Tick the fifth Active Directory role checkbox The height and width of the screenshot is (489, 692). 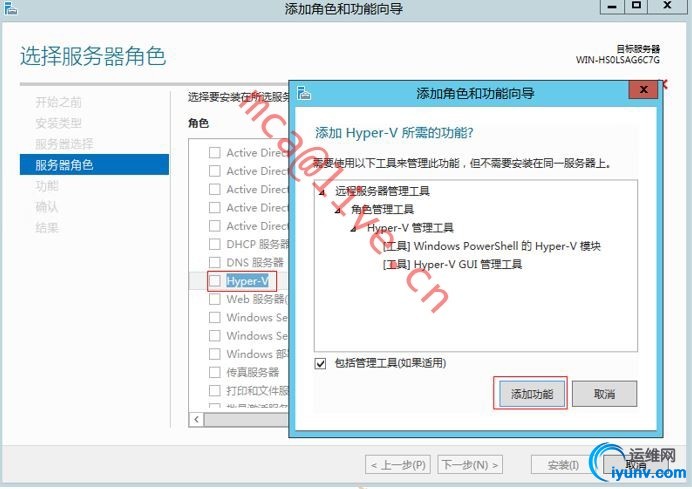point(214,226)
